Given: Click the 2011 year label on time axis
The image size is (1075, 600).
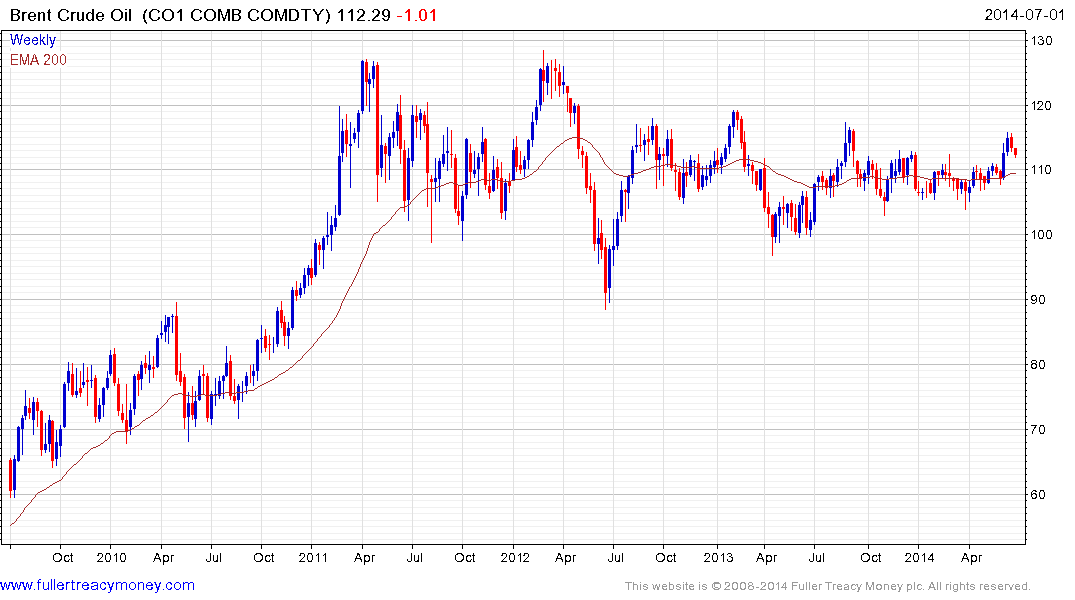Looking at the screenshot, I should click(x=313, y=557).
